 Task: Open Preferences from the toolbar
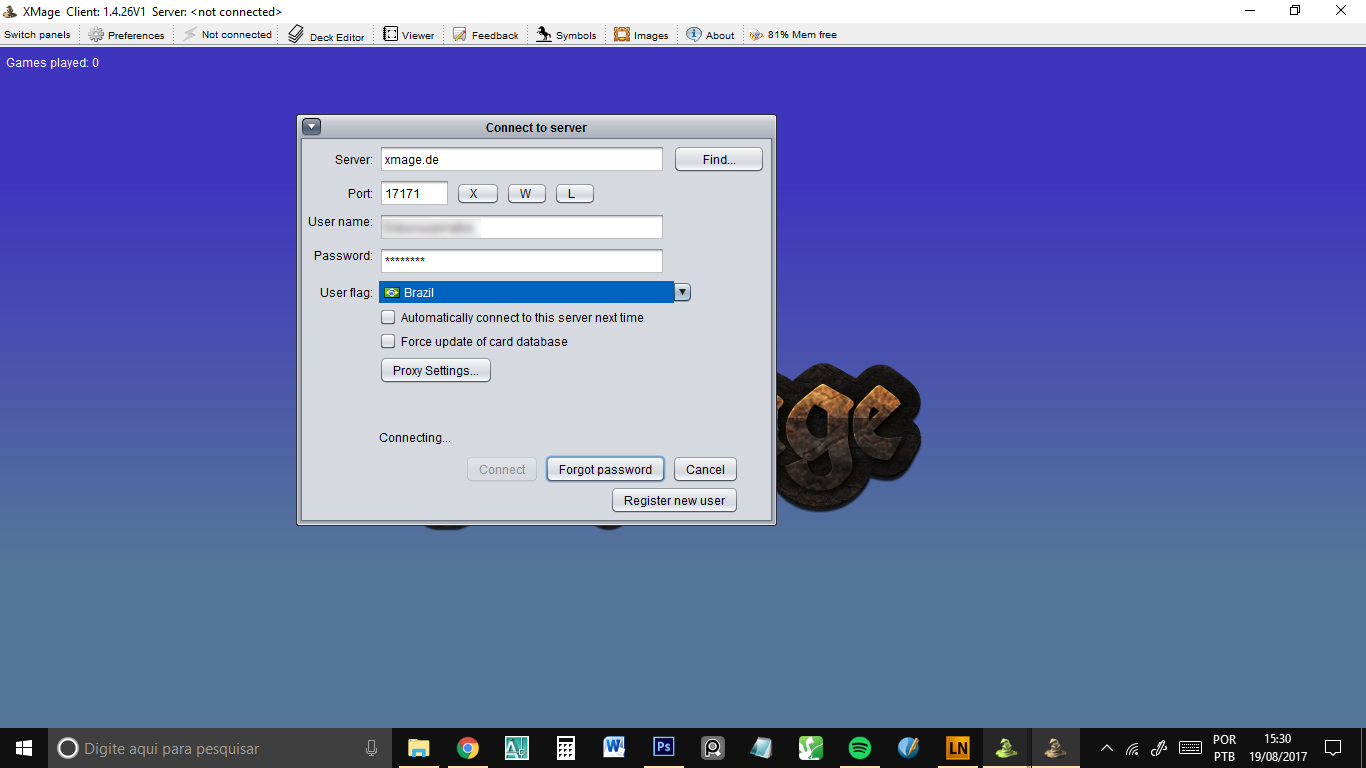coord(126,35)
